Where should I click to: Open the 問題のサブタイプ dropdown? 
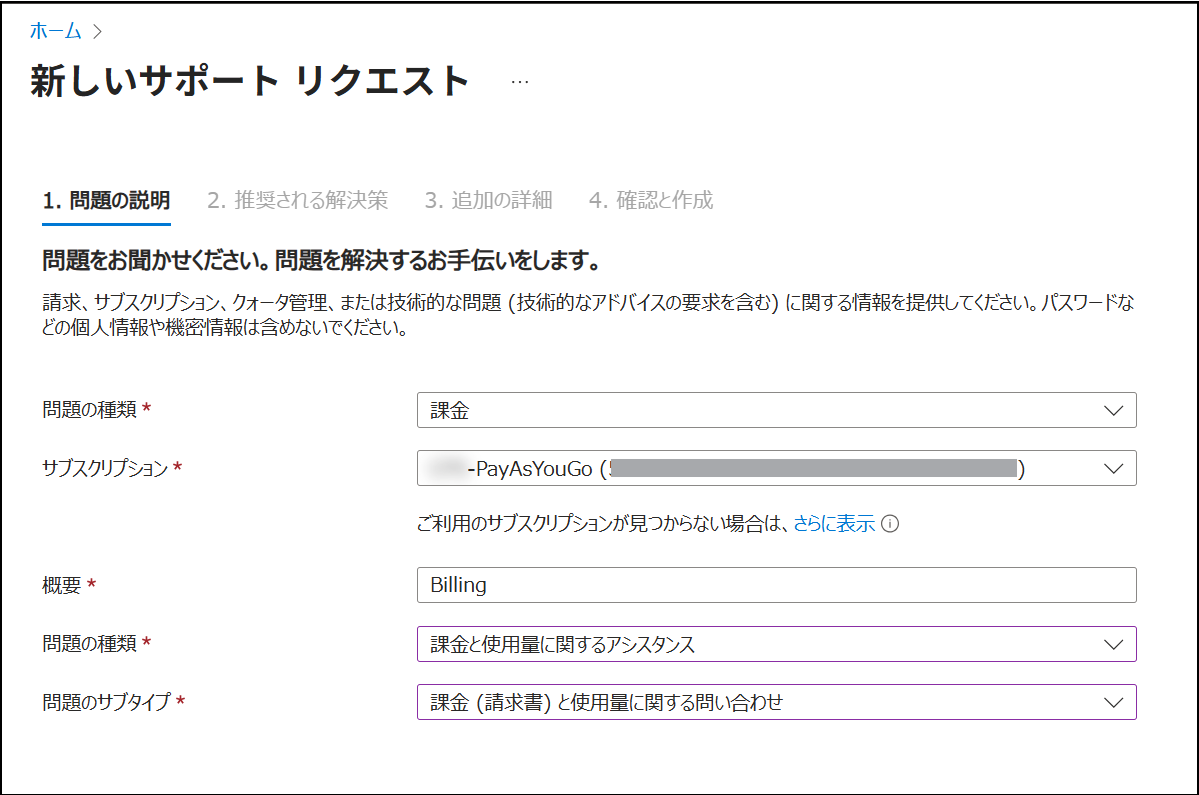(x=776, y=702)
